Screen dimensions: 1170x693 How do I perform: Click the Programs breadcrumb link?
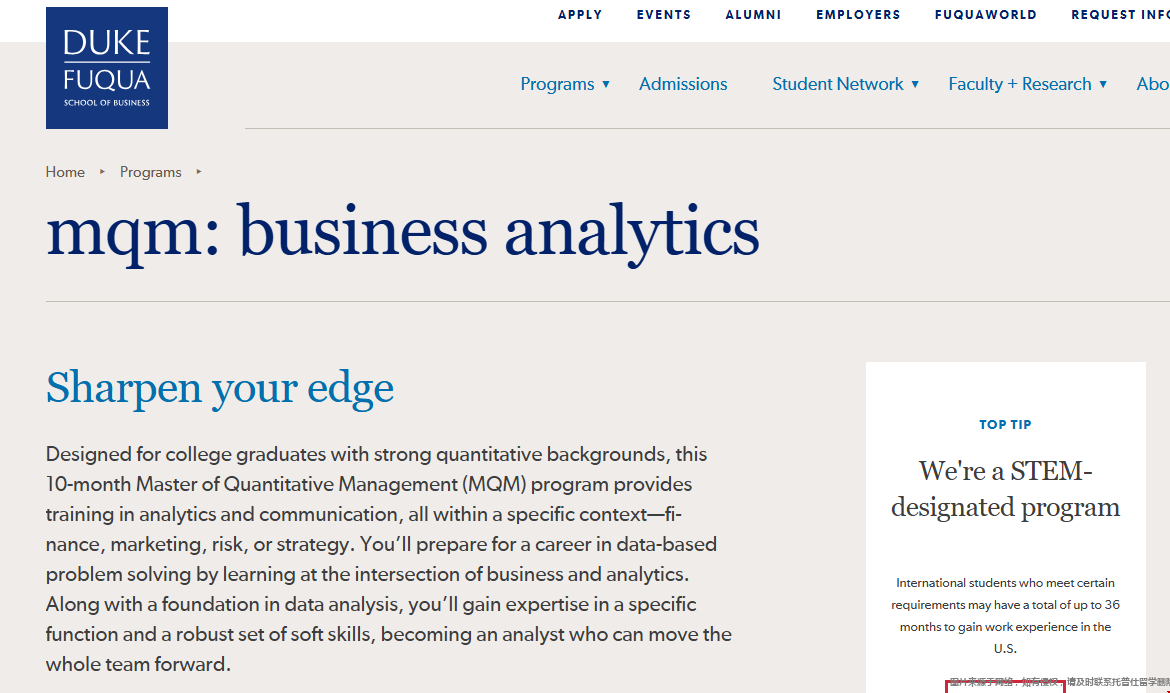[151, 172]
